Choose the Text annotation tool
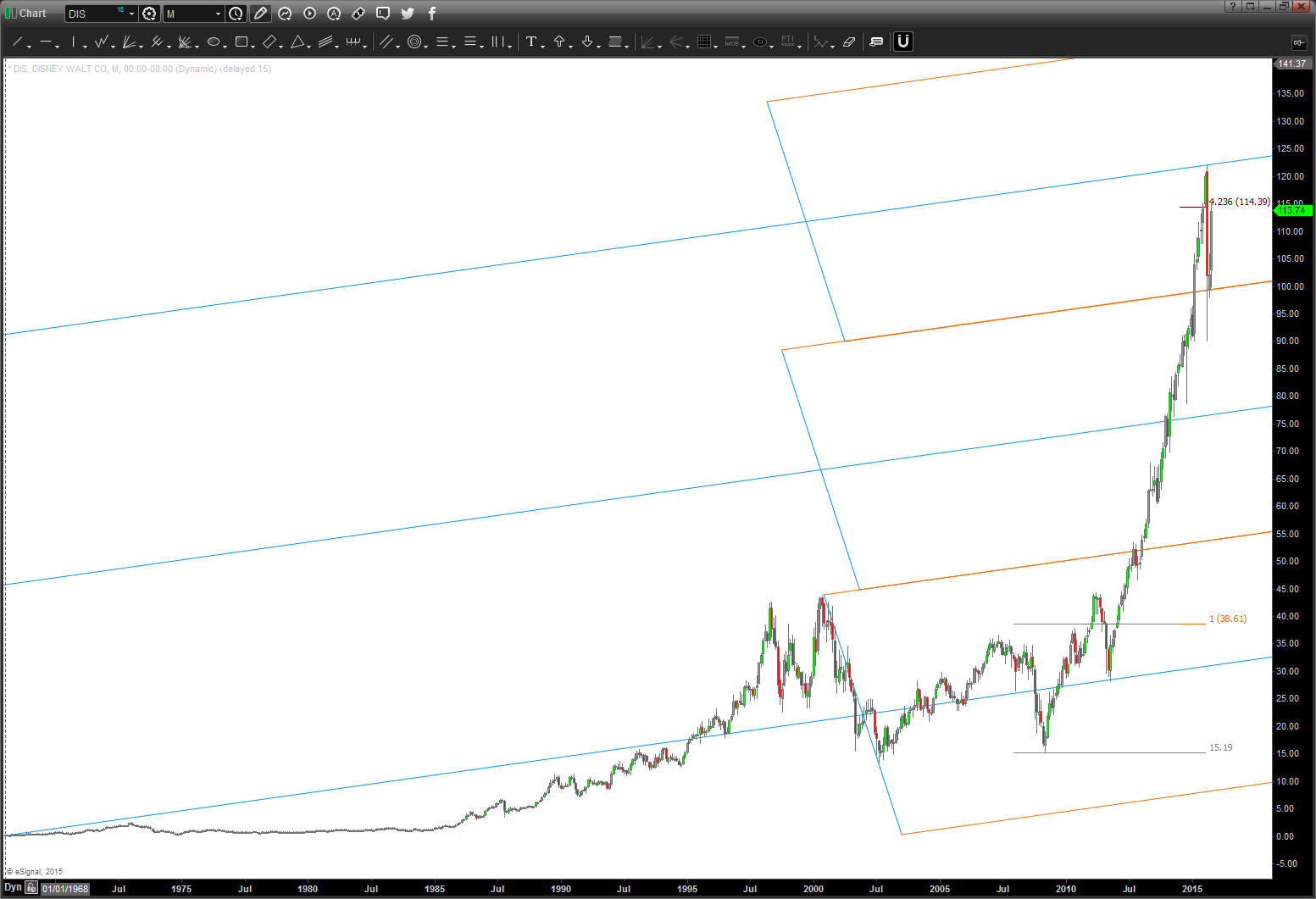Screen dimensions: 1316x899 pyautogui.click(x=531, y=42)
